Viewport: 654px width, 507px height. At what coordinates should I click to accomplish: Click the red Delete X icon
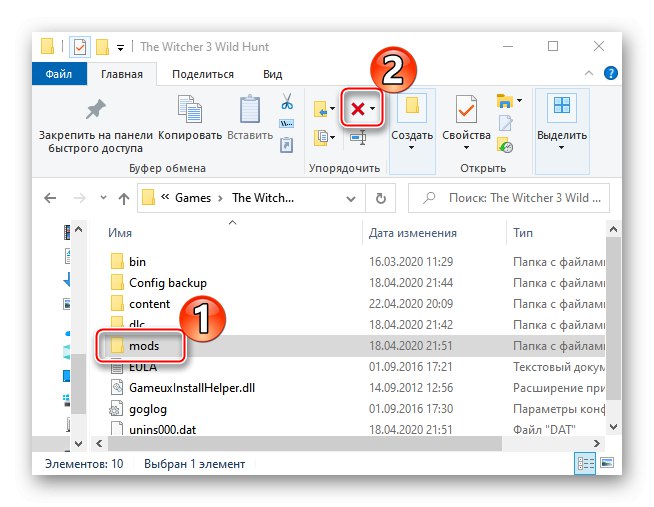(x=358, y=109)
